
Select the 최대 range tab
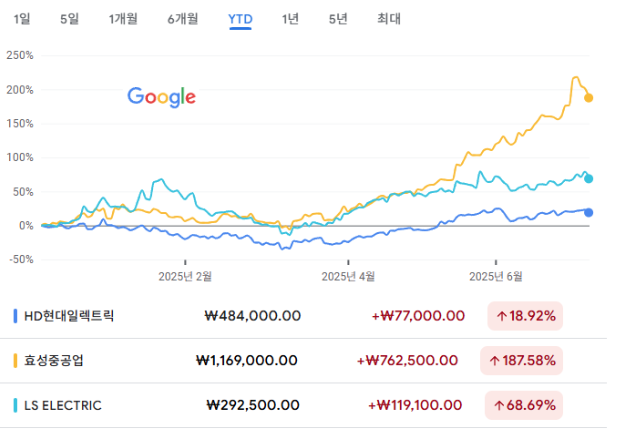389,19
